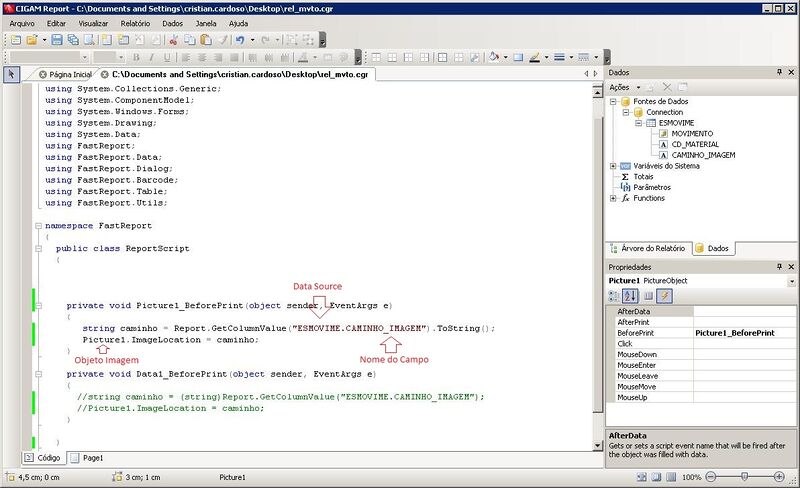Select the pointer arrow tool

(x=11, y=75)
